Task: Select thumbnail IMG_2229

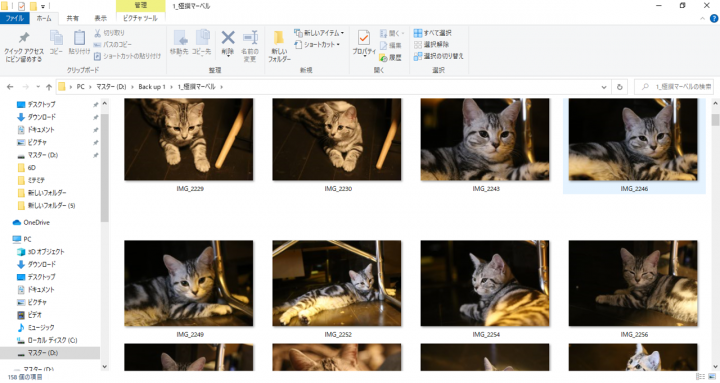Action: (x=189, y=139)
